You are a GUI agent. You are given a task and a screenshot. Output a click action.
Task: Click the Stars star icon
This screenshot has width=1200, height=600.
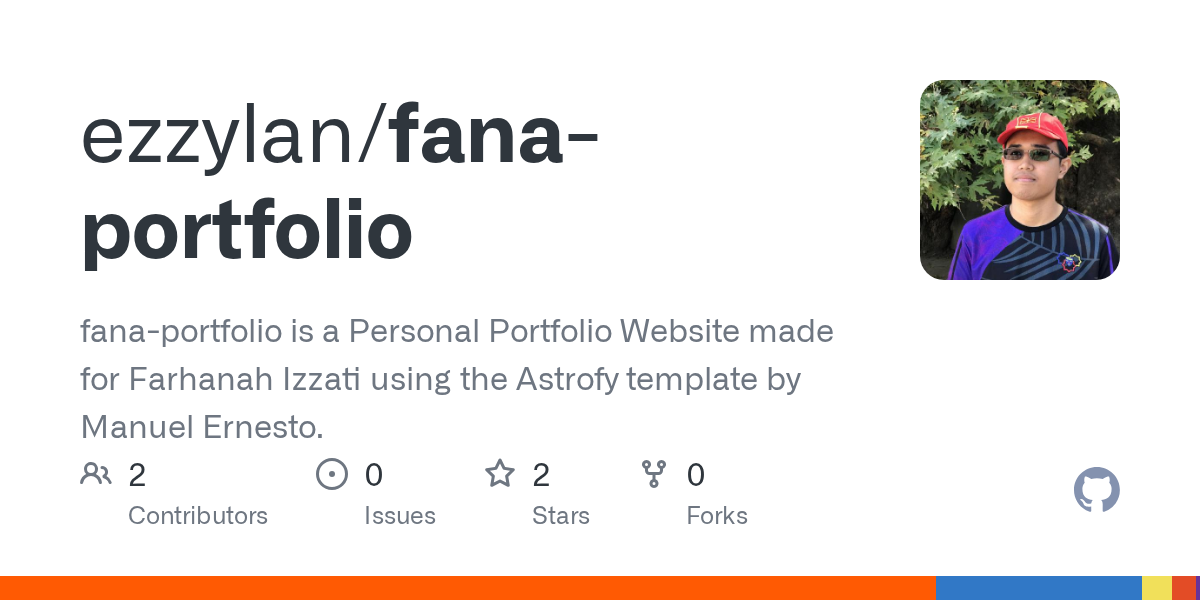click(x=500, y=473)
